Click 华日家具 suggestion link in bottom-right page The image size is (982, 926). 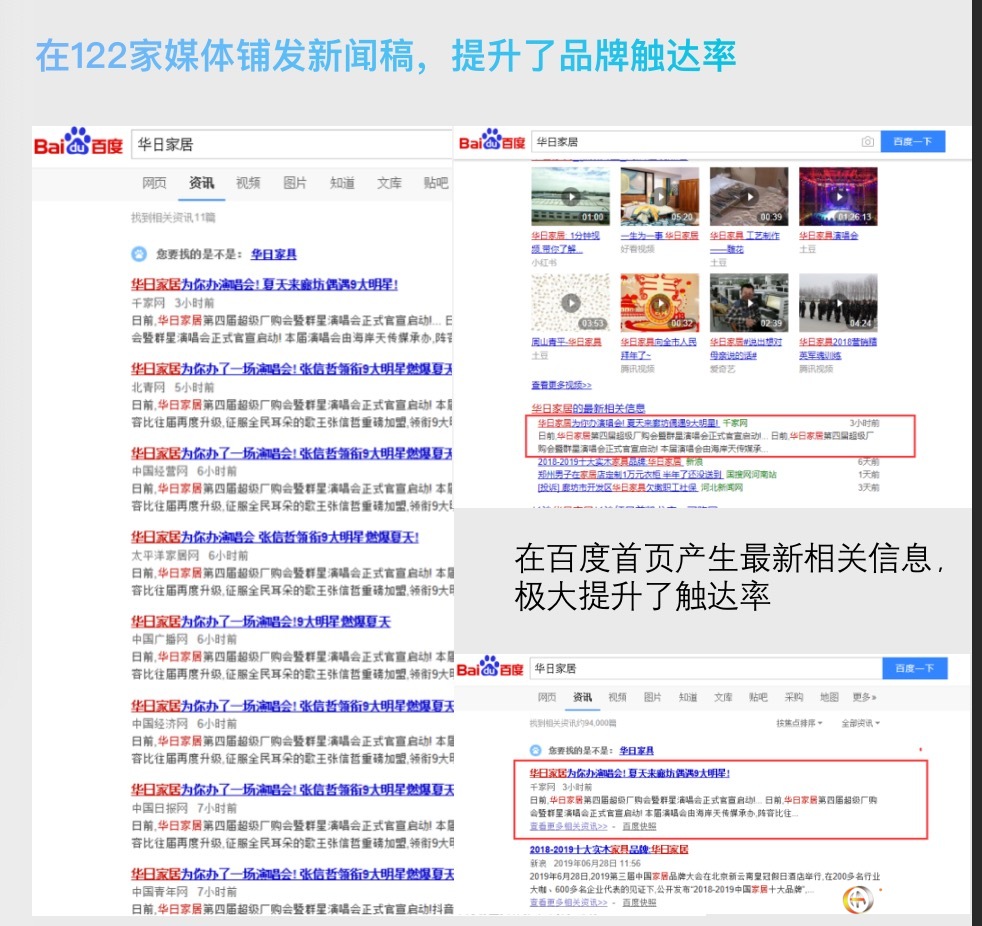636,750
